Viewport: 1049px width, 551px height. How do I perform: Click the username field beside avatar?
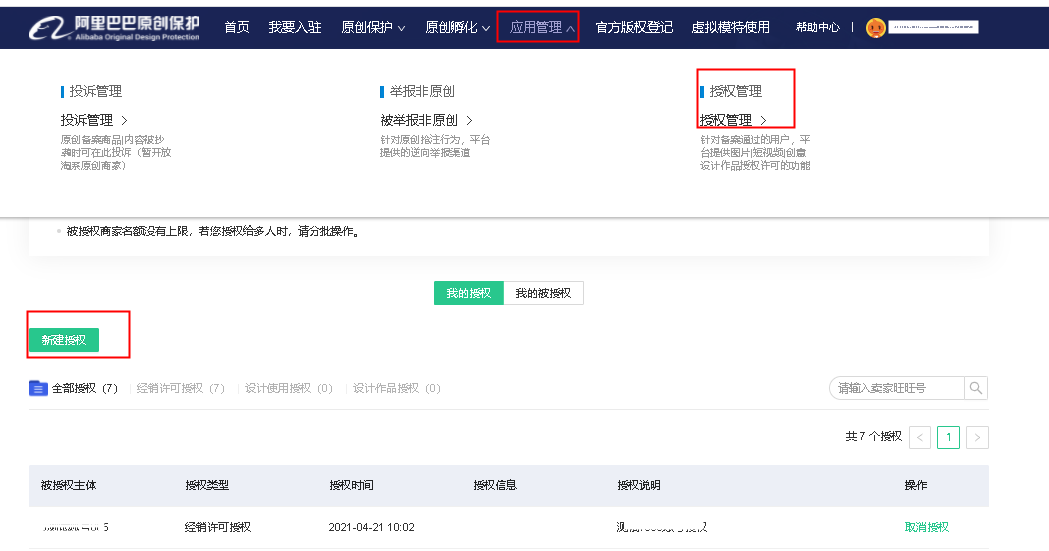pyautogui.click(x=933, y=27)
